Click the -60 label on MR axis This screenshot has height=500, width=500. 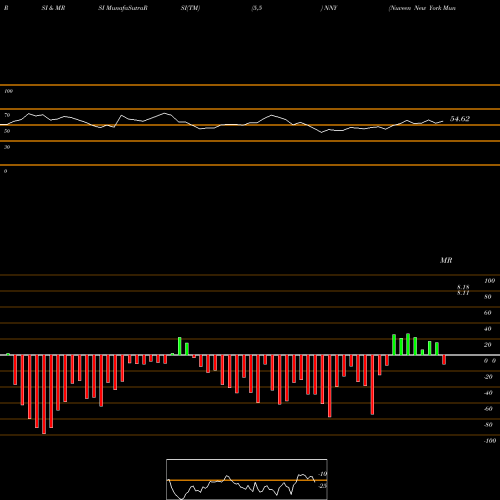point(488,409)
